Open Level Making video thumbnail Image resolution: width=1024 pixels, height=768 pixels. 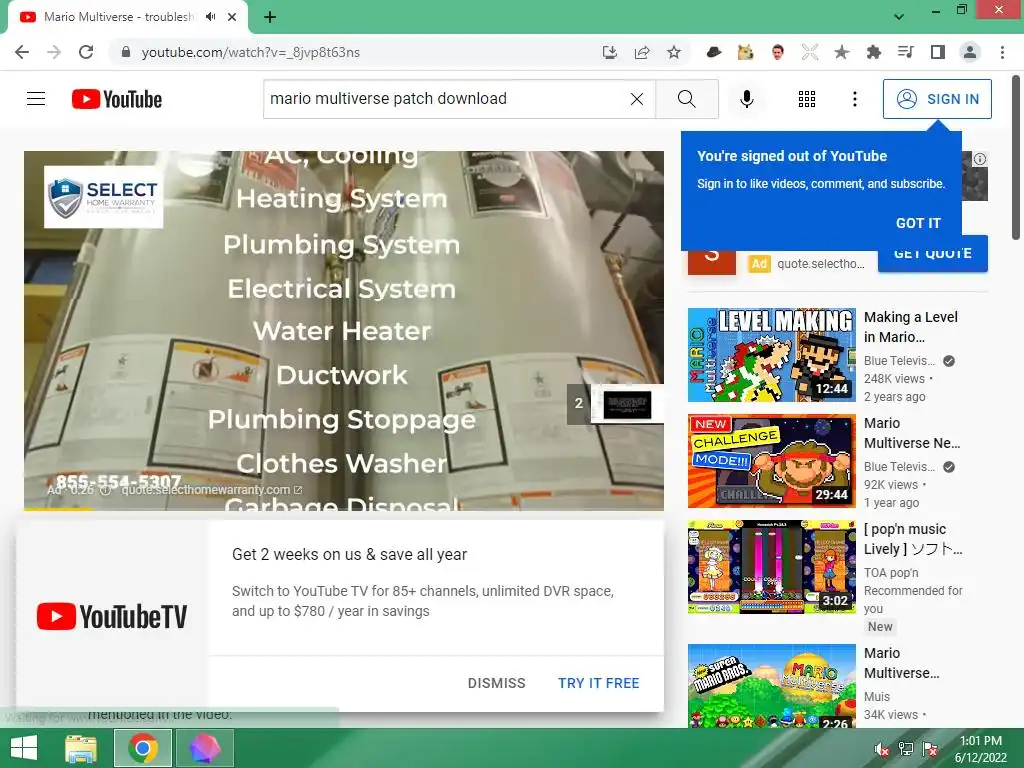tap(771, 355)
